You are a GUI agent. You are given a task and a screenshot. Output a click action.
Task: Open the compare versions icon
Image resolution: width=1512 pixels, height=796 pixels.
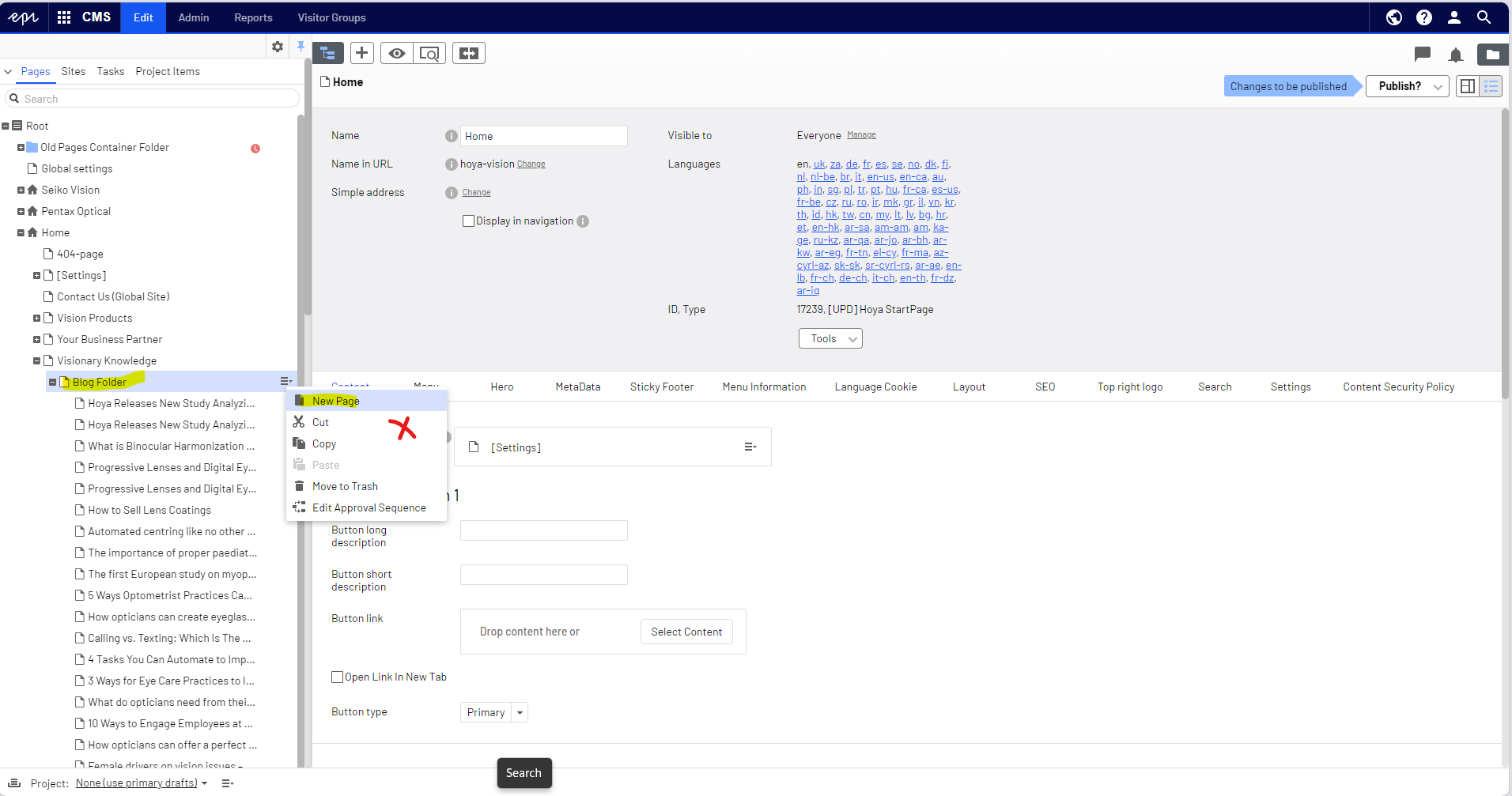coord(469,53)
